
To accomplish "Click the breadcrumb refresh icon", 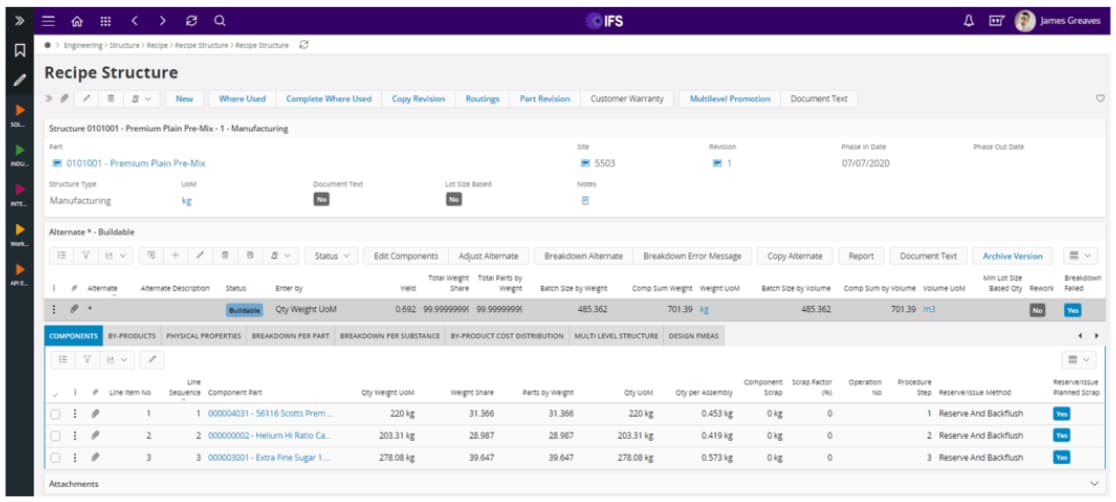I will pyautogui.click(x=304, y=45).
